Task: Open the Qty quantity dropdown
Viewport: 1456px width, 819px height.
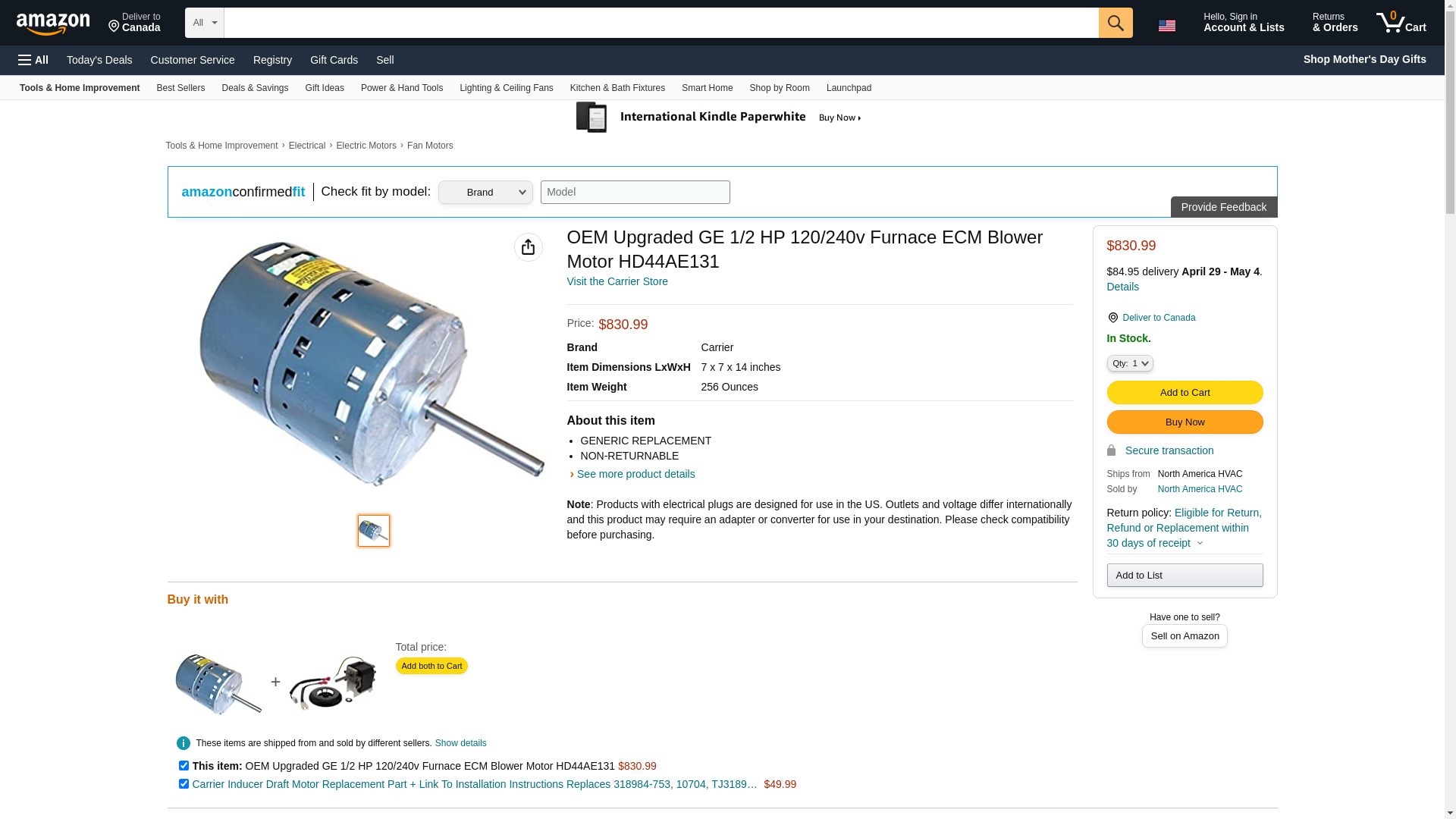Action: tap(1129, 363)
